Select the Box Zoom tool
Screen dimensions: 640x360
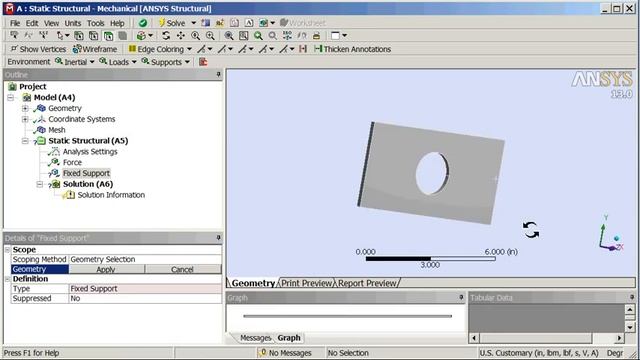pyautogui.click(x=210, y=36)
